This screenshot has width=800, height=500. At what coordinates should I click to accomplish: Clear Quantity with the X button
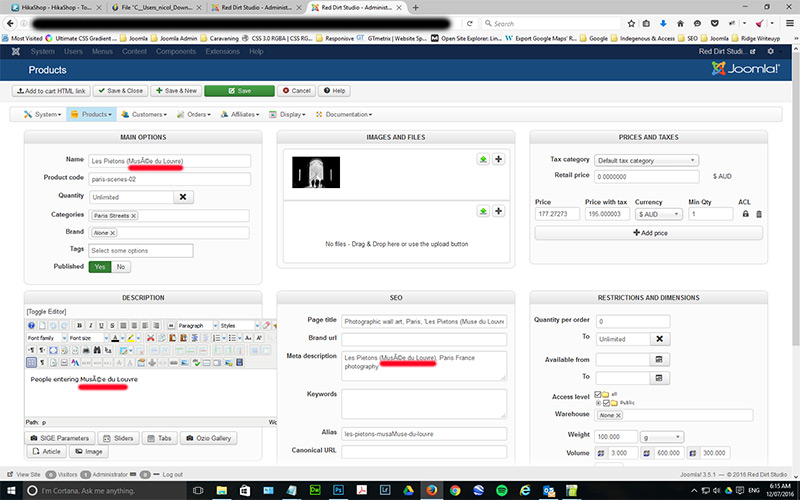click(x=183, y=197)
